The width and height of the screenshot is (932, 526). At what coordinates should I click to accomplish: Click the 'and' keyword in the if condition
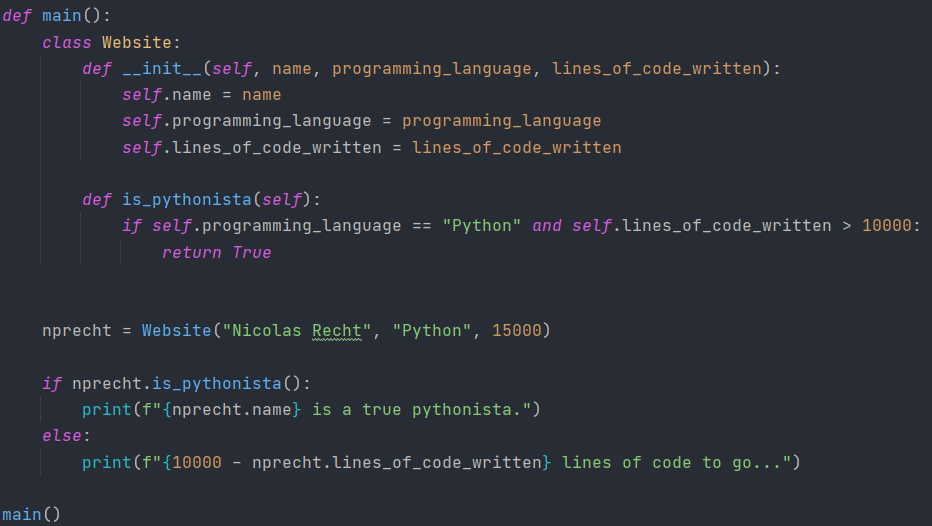(547, 226)
